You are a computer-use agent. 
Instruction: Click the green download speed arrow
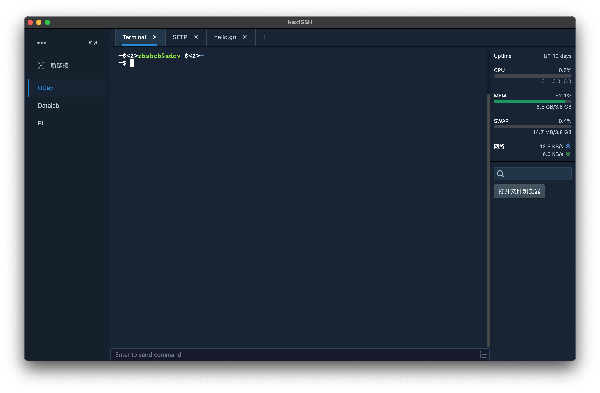click(568, 154)
